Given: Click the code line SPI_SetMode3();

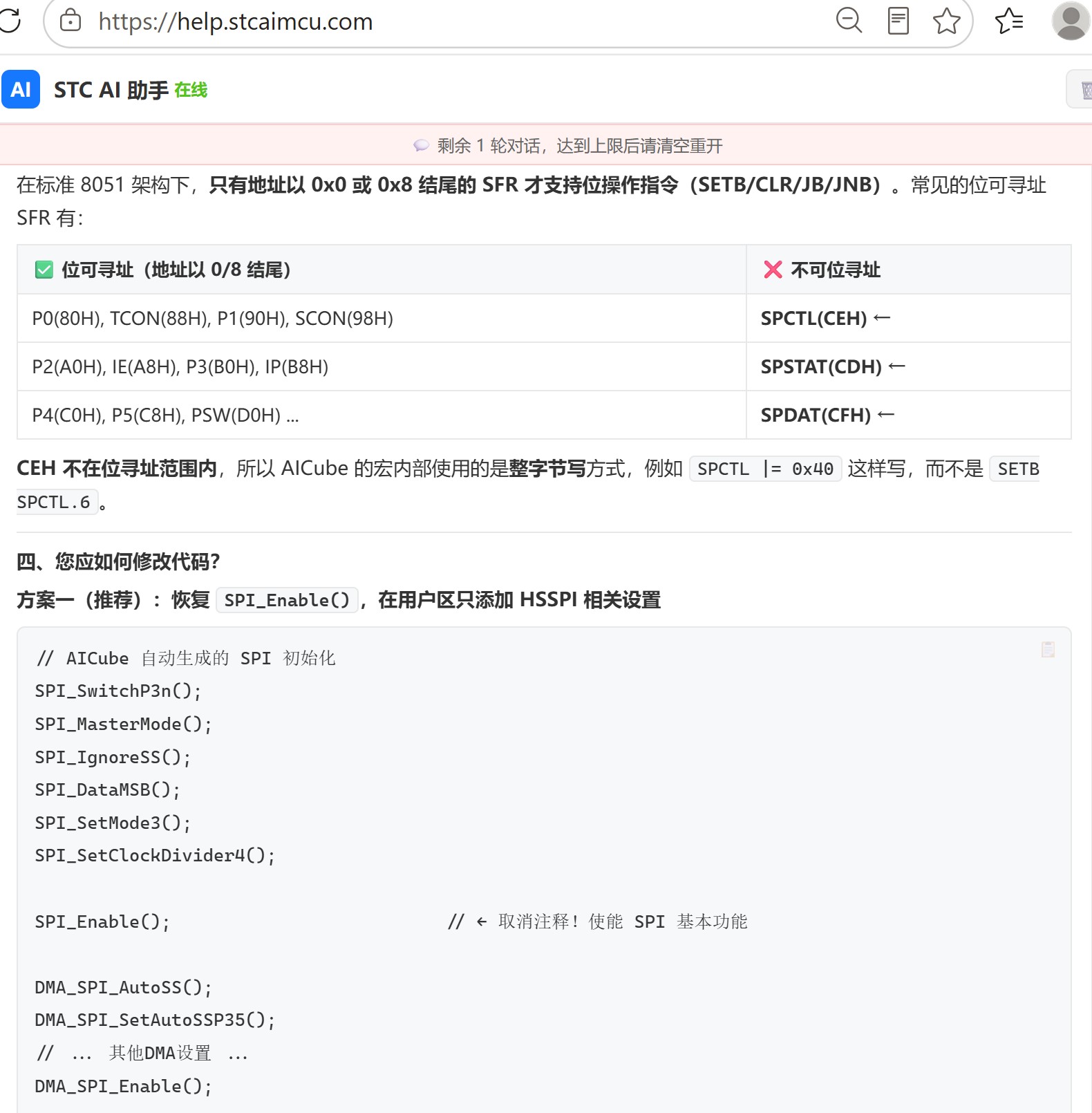Looking at the screenshot, I should pos(113,823).
